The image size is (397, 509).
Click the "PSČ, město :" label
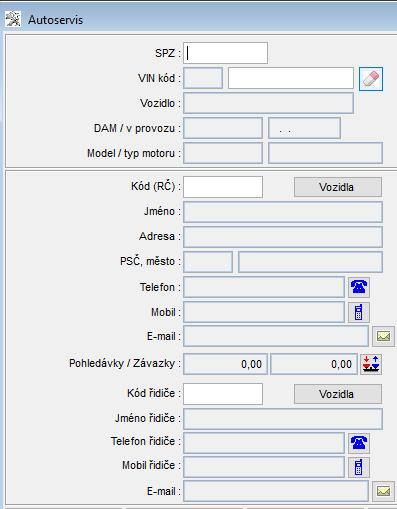(150, 261)
